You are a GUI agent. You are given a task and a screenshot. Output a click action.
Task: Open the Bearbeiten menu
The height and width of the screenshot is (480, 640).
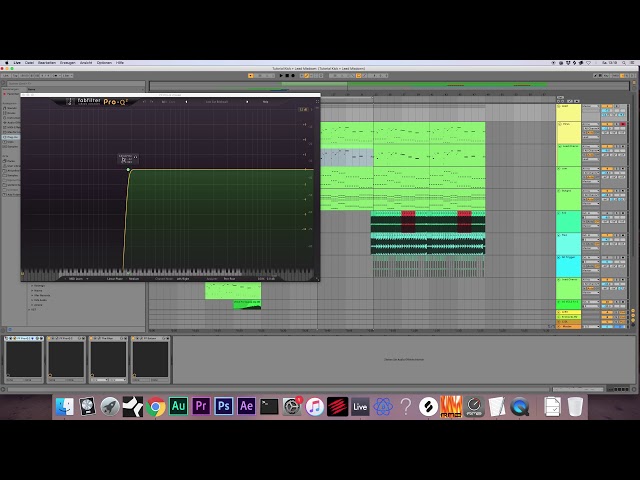pos(47,63)
